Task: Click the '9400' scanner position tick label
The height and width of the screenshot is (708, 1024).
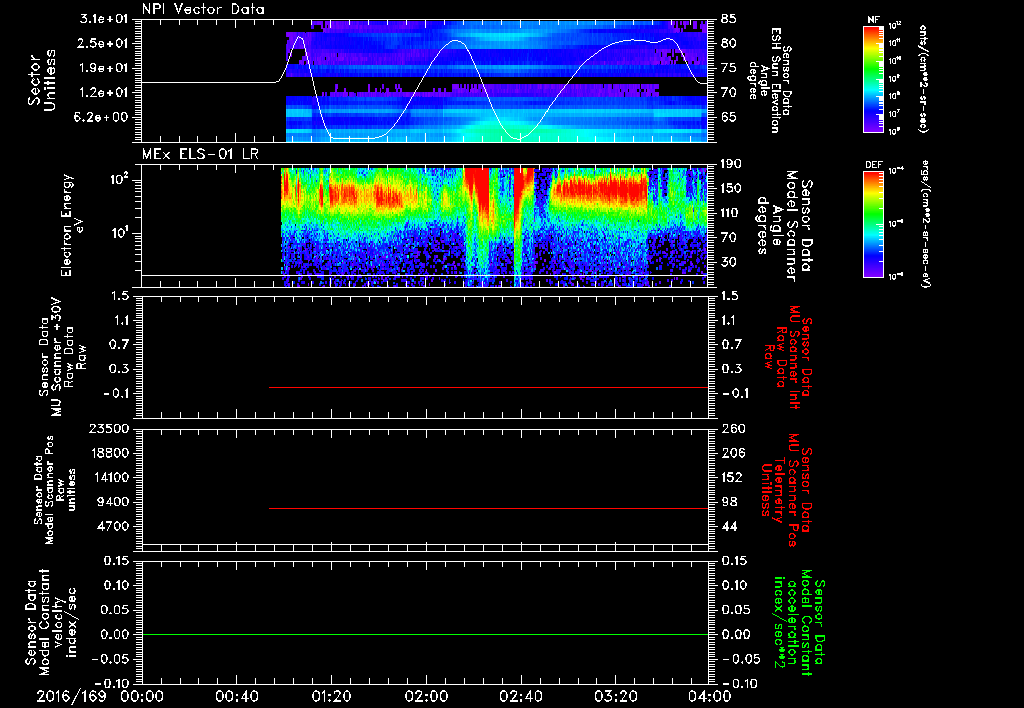Action: (113, 502)
